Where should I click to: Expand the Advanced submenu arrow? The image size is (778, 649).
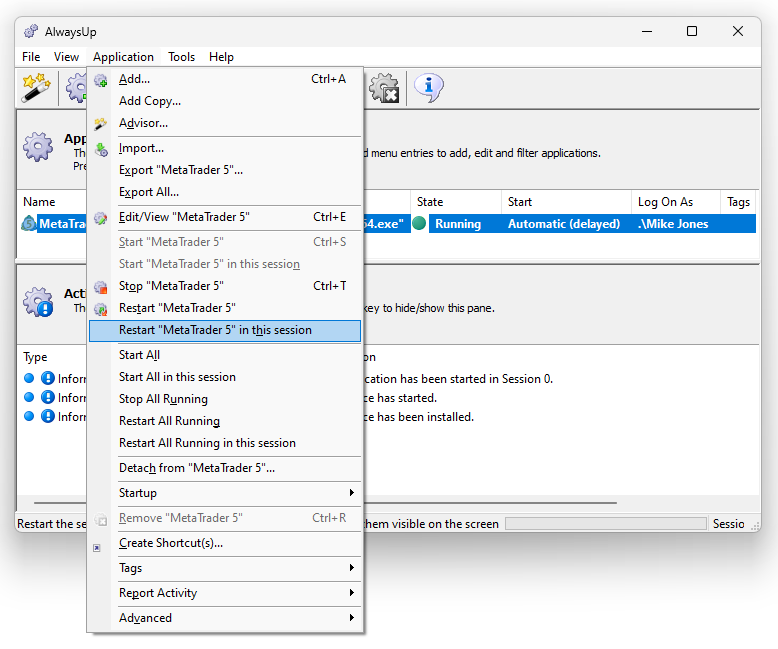(x=351, y=618)
